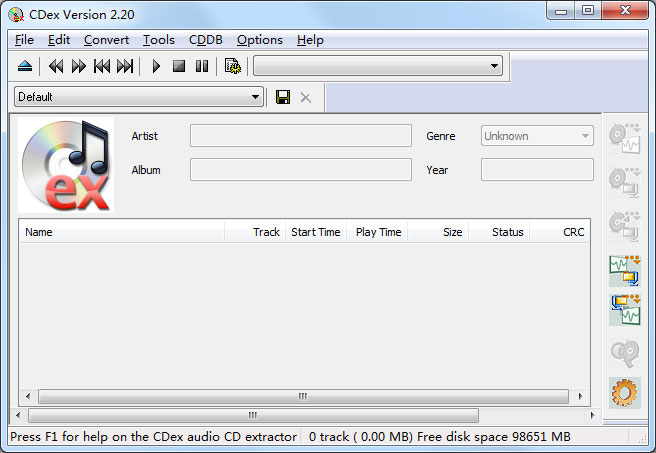Open the CDDB menu

[x=205, y=40]
